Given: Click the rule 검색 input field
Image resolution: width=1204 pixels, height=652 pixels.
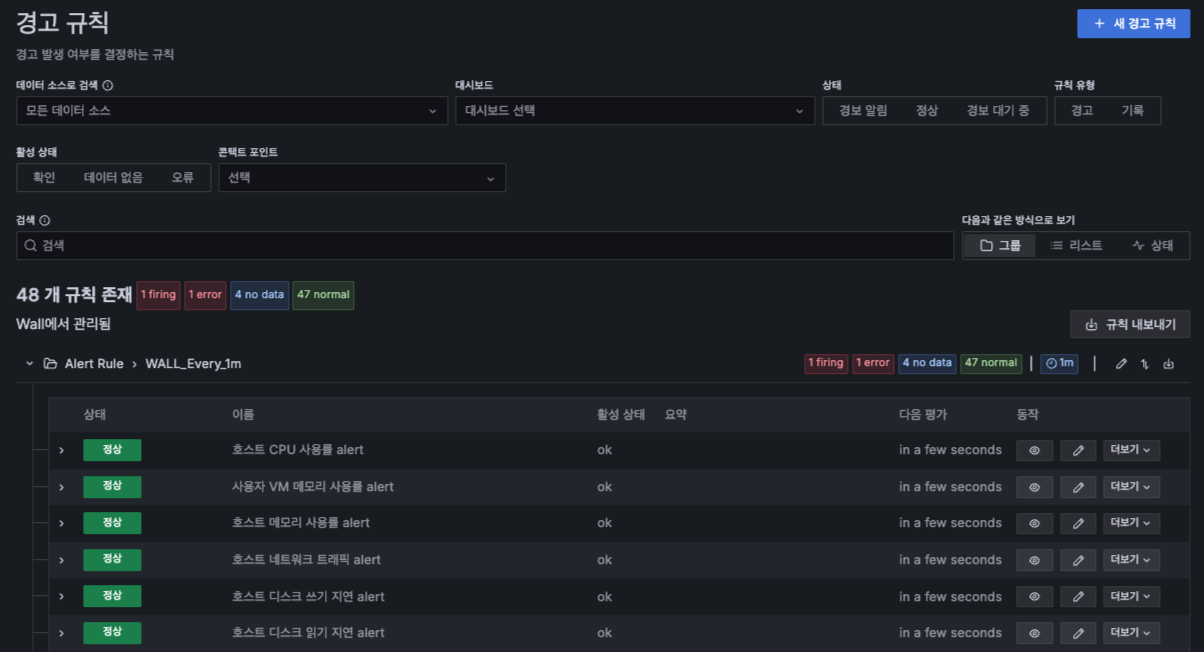Looking at the screenshot, I should 485,246.
